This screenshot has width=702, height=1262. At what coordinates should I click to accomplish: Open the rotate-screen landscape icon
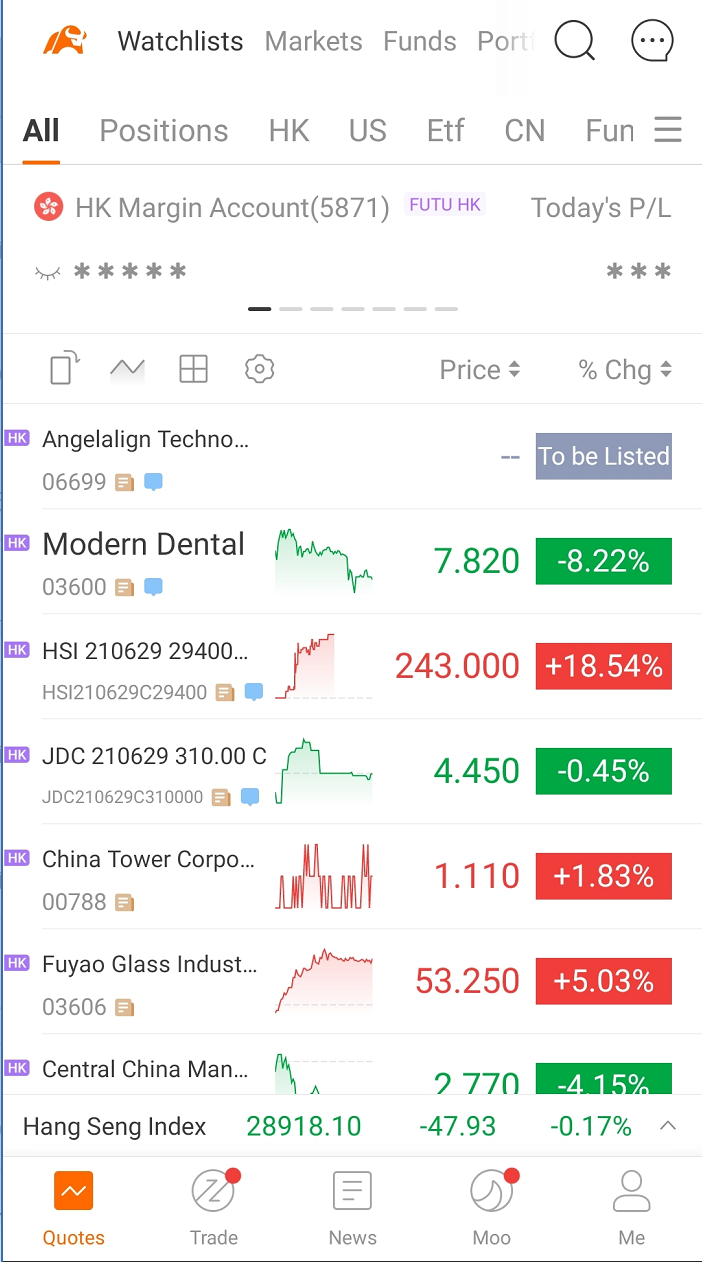[61, 369]
